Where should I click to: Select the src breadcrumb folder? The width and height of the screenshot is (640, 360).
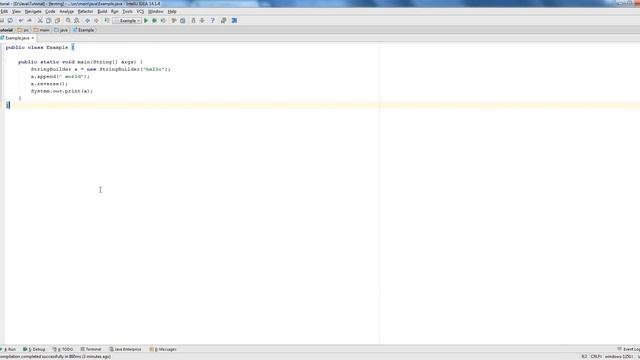pos(23,30)
